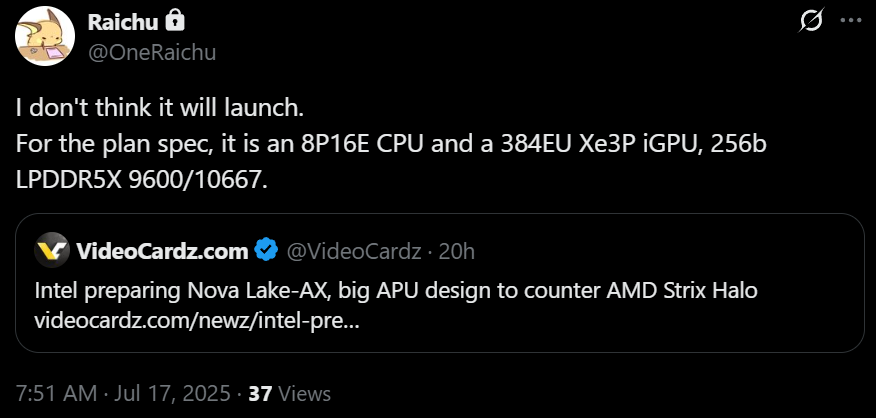Click the blue verified checkmark badge

click(266, 250)
